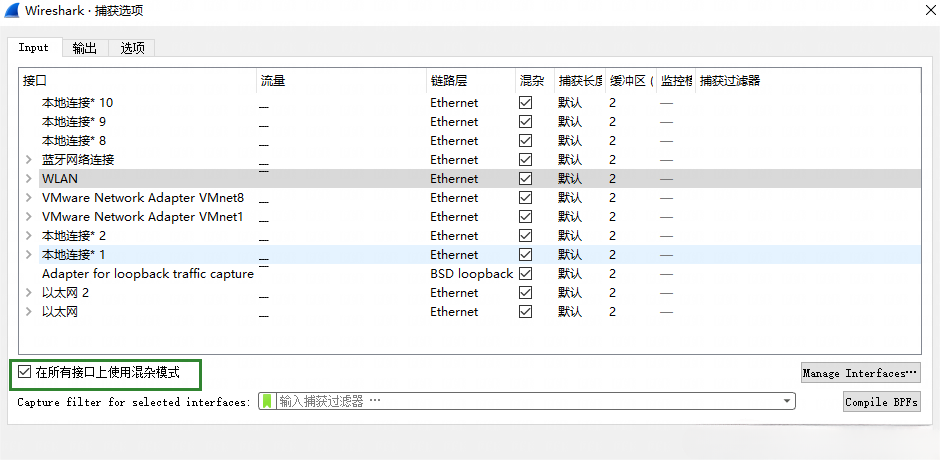Toggle promiscuous checkbox for WLAN row
This screenshot has height=460, width=940.
pyautogui.click(x=526, y=179)
